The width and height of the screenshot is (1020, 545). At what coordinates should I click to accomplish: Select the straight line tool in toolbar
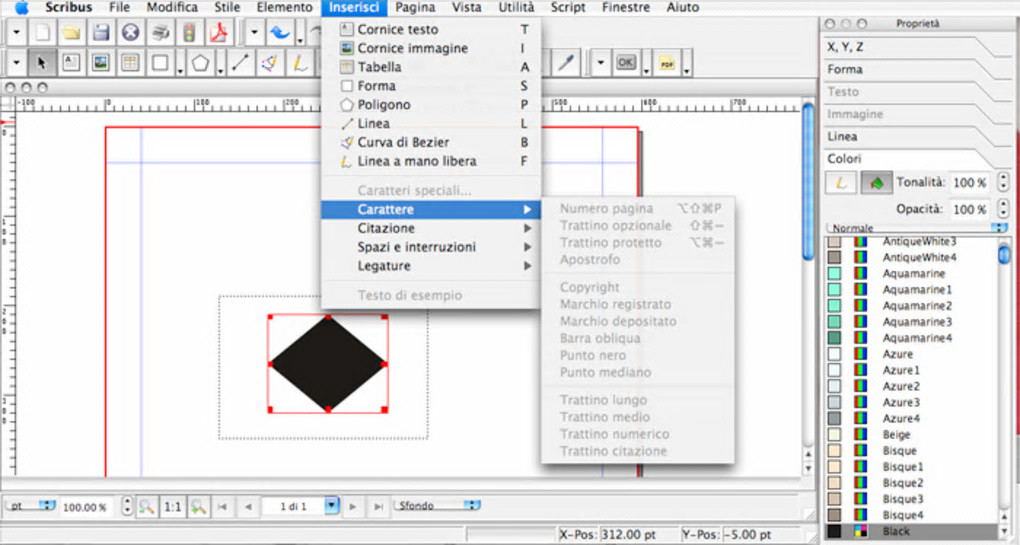[x=240, y=63]
